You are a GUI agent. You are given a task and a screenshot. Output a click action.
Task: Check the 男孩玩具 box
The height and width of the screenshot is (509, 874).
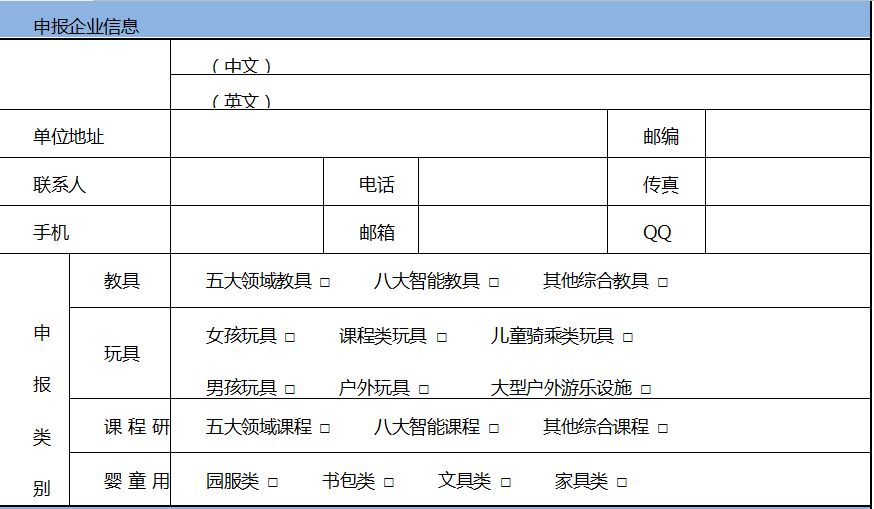tap(290, 390)
